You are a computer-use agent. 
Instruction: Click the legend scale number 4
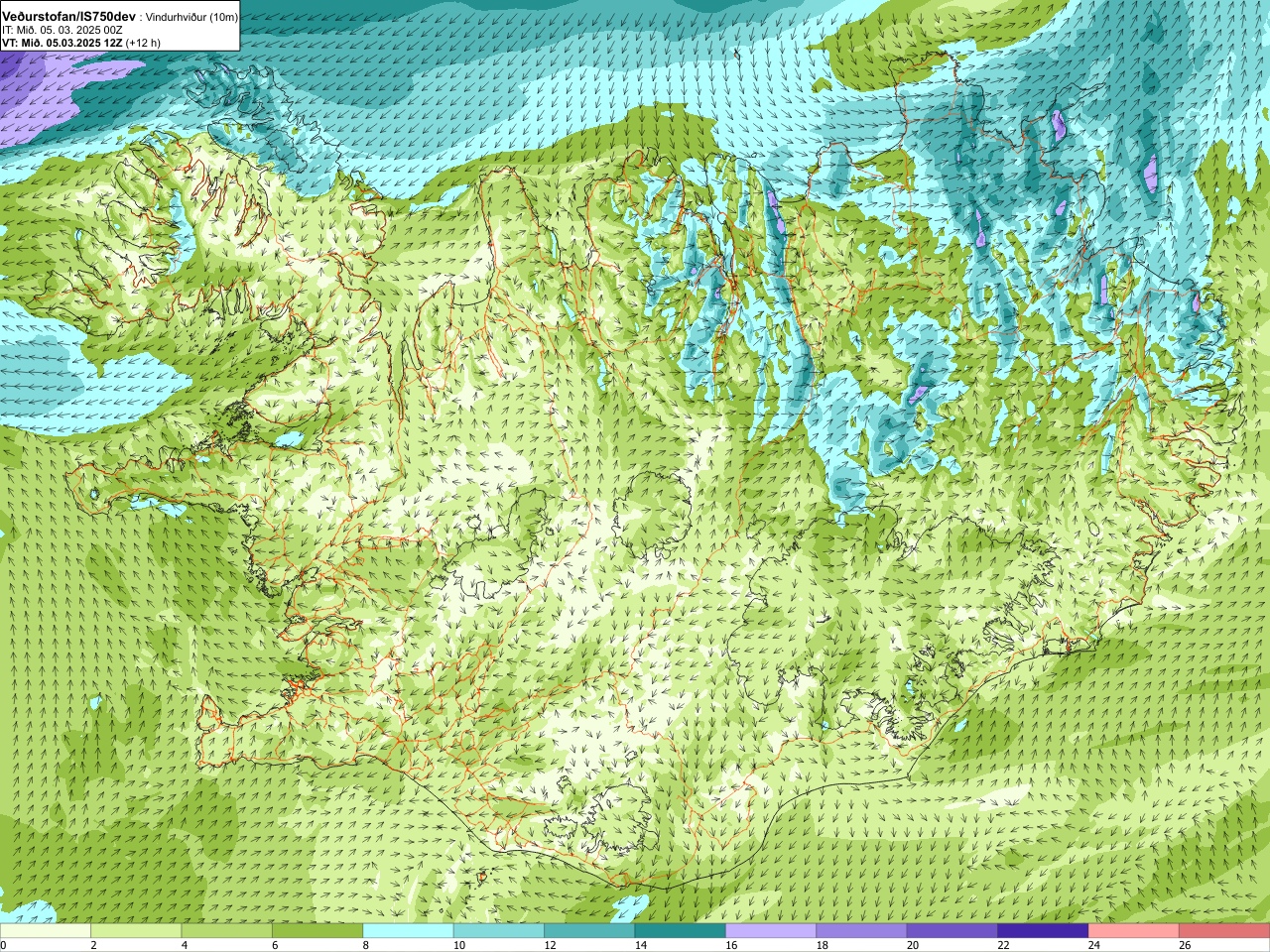(x=184, y=945)
